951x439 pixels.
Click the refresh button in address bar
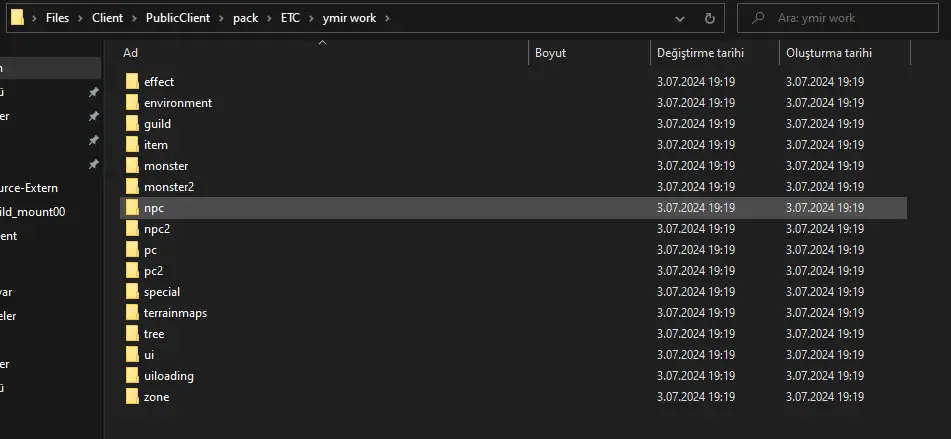[x=709, y=18]
